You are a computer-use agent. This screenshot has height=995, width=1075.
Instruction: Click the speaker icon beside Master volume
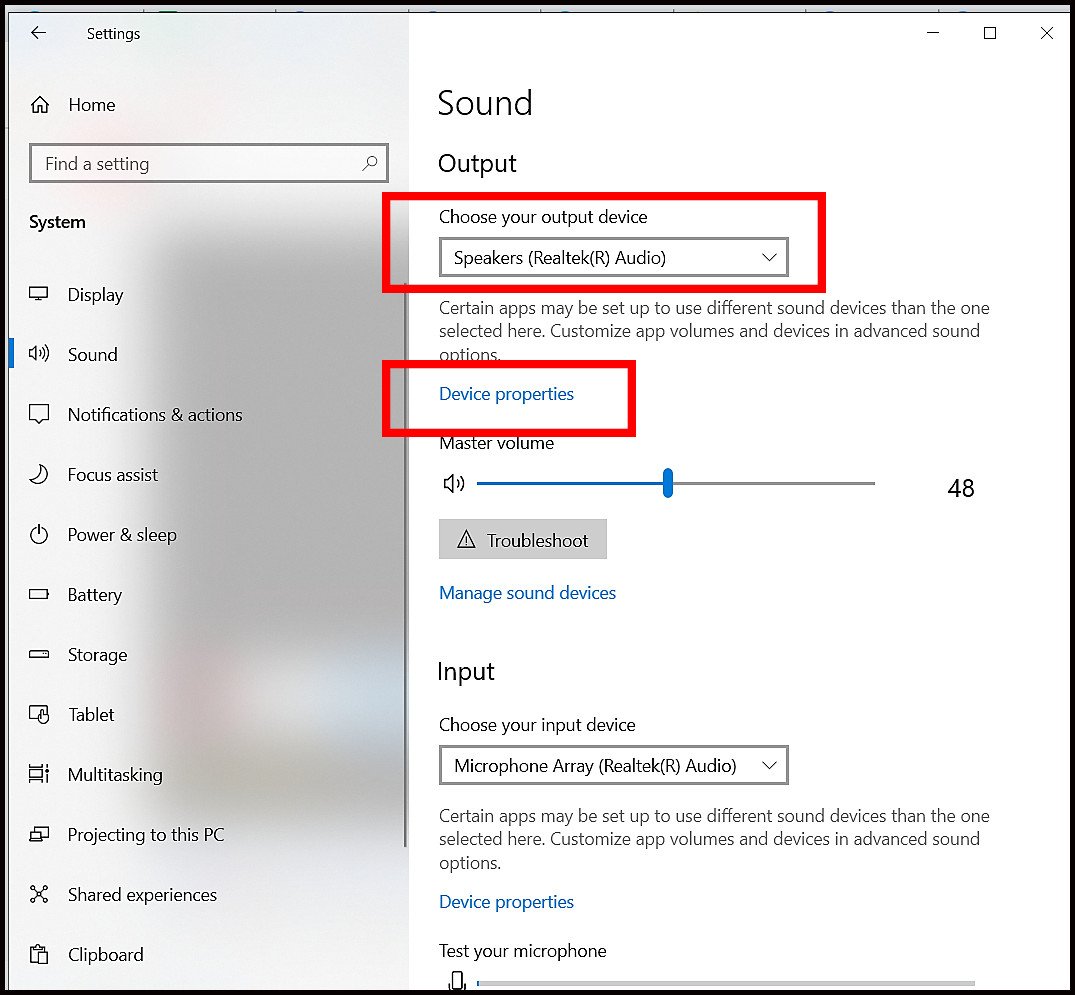tap(454, 483)
